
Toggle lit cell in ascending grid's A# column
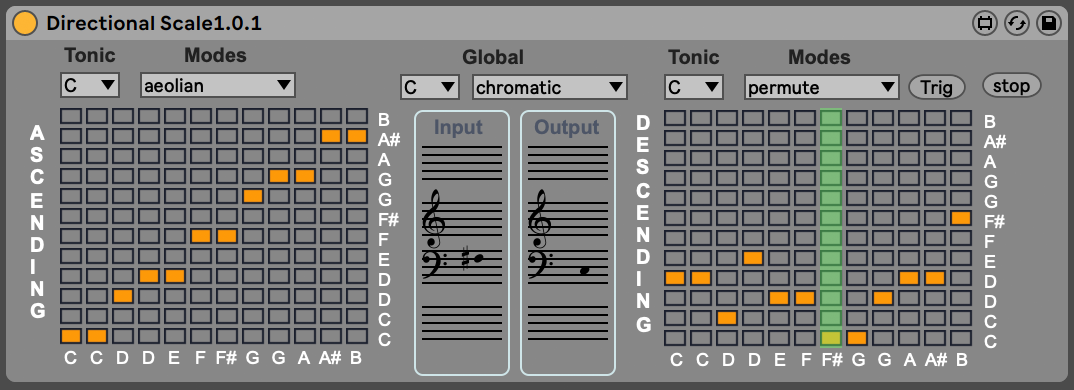(331, 136)
